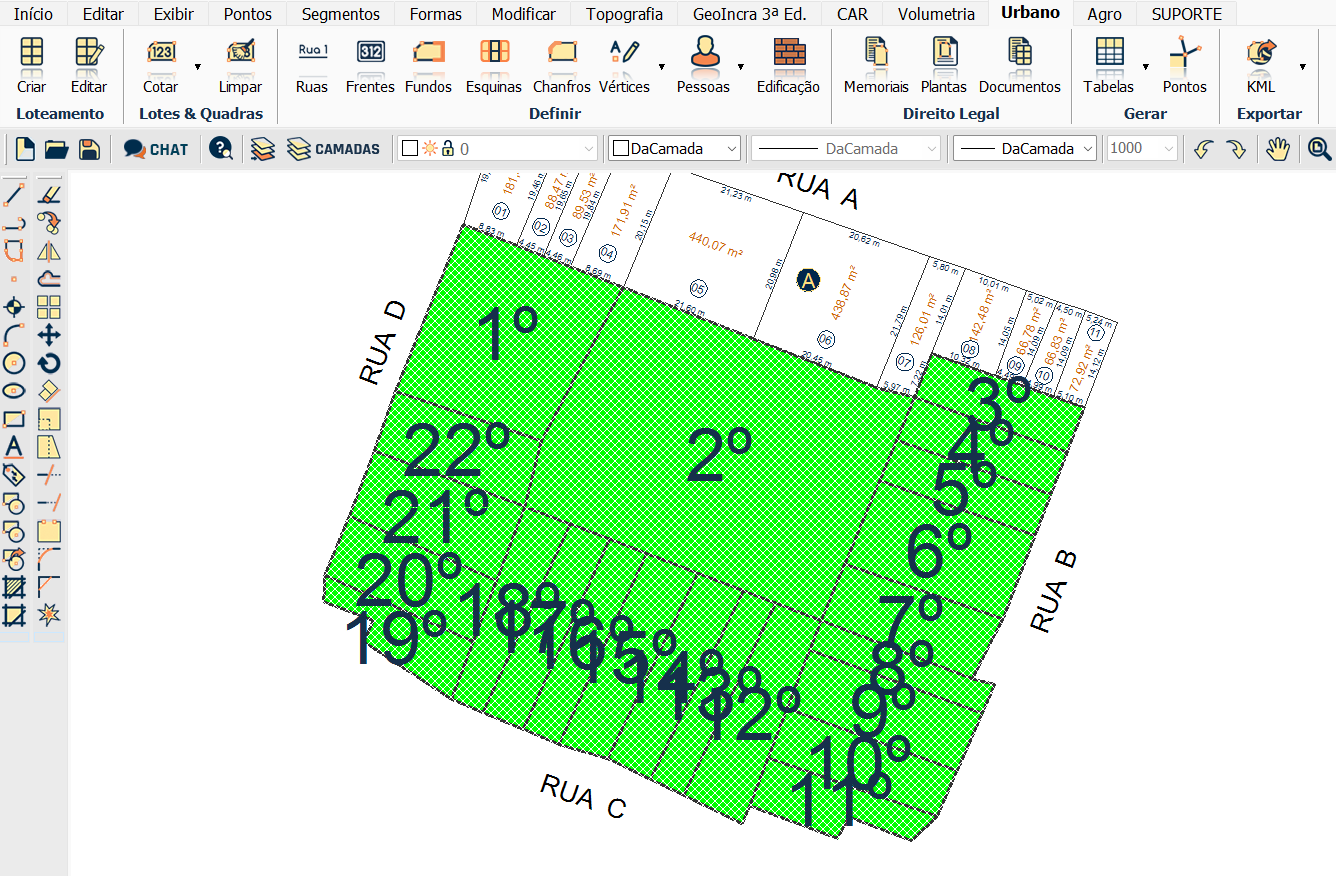
Task: Open the CHAT button
Action: click(x=156, y=149)
